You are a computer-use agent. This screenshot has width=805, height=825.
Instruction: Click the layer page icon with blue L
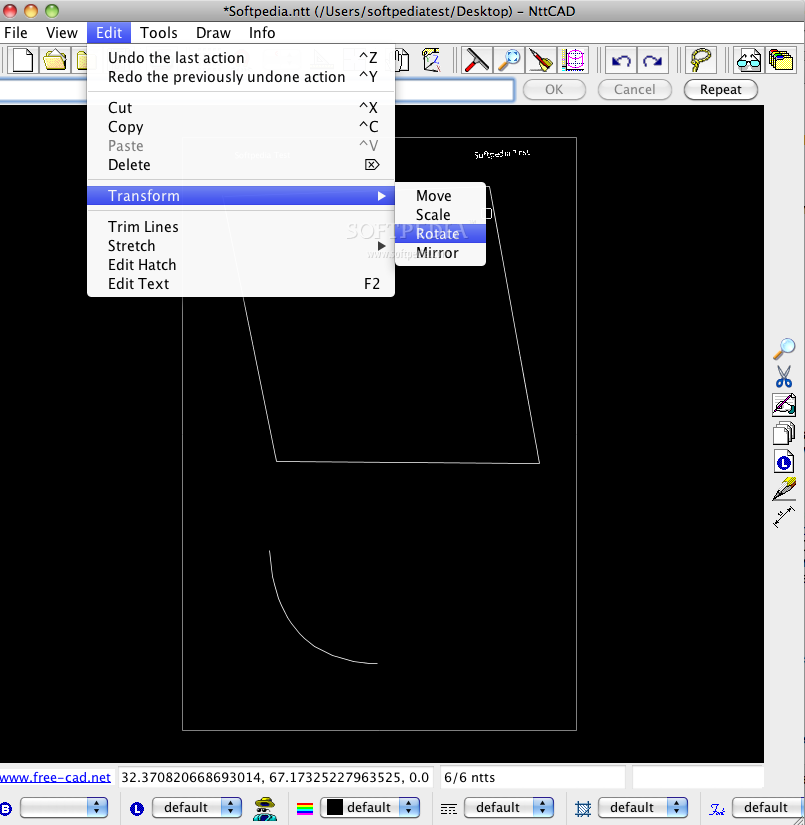coord(784,462)
